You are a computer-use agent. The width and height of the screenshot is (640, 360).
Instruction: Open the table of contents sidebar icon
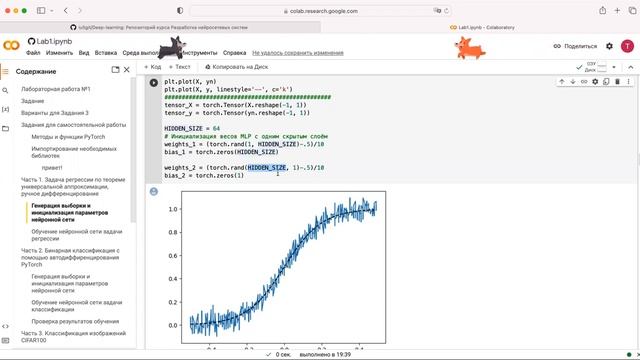(x=5, y=71)
